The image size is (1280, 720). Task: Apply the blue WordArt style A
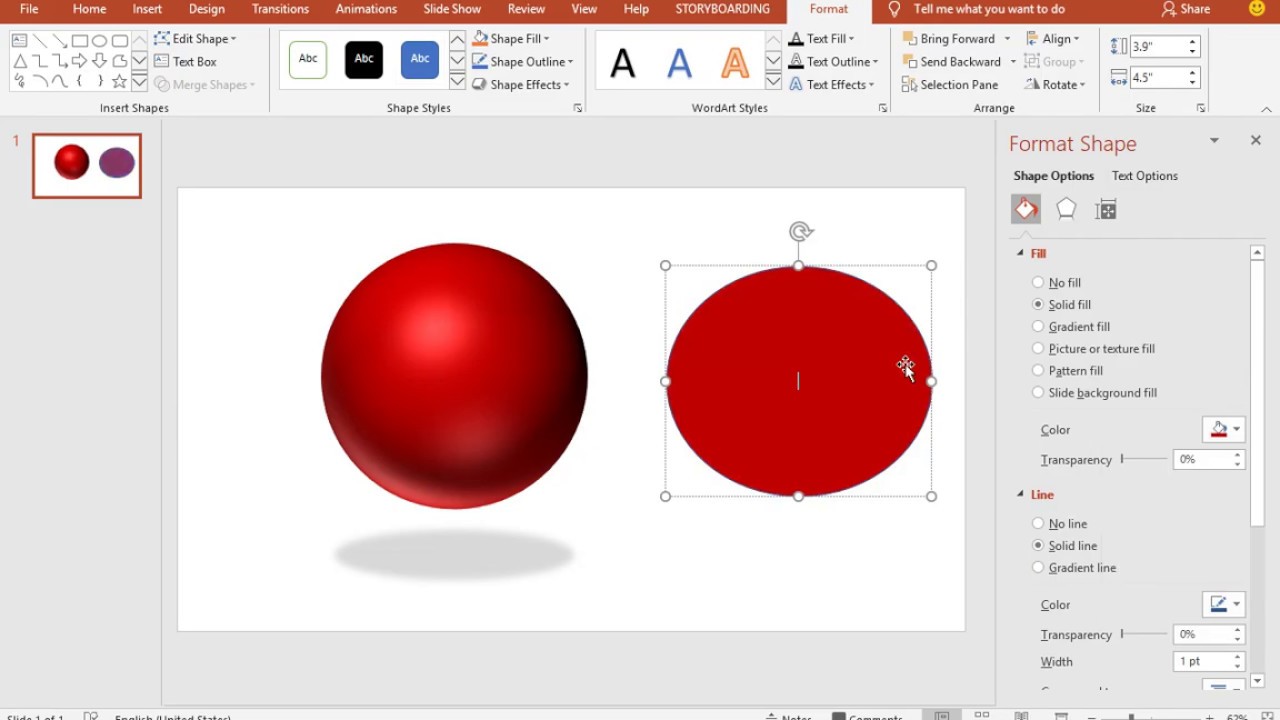[679, 62]
